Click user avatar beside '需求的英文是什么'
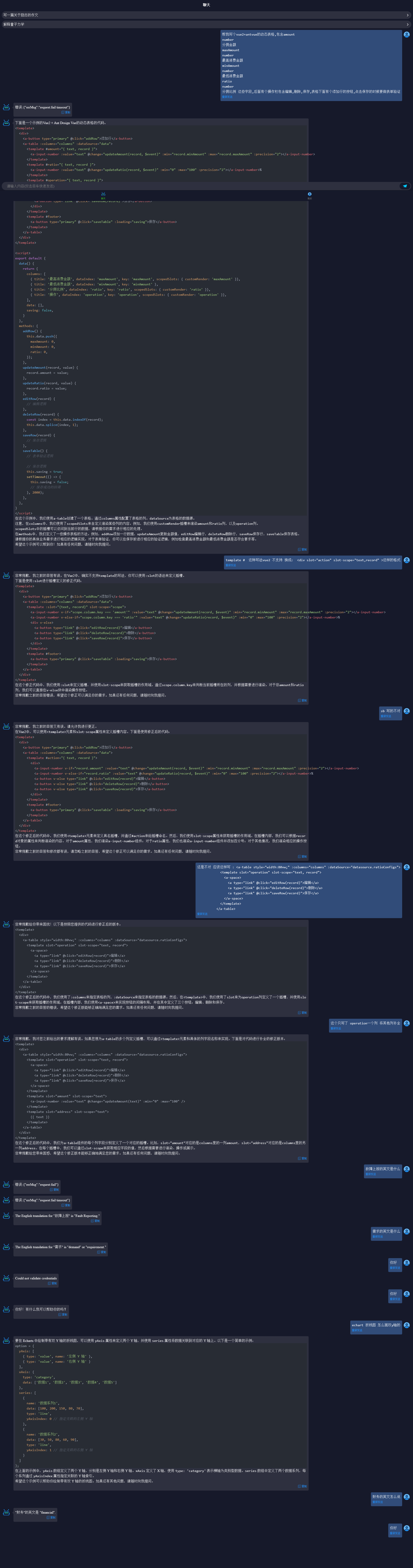 tap(407, 1231)
